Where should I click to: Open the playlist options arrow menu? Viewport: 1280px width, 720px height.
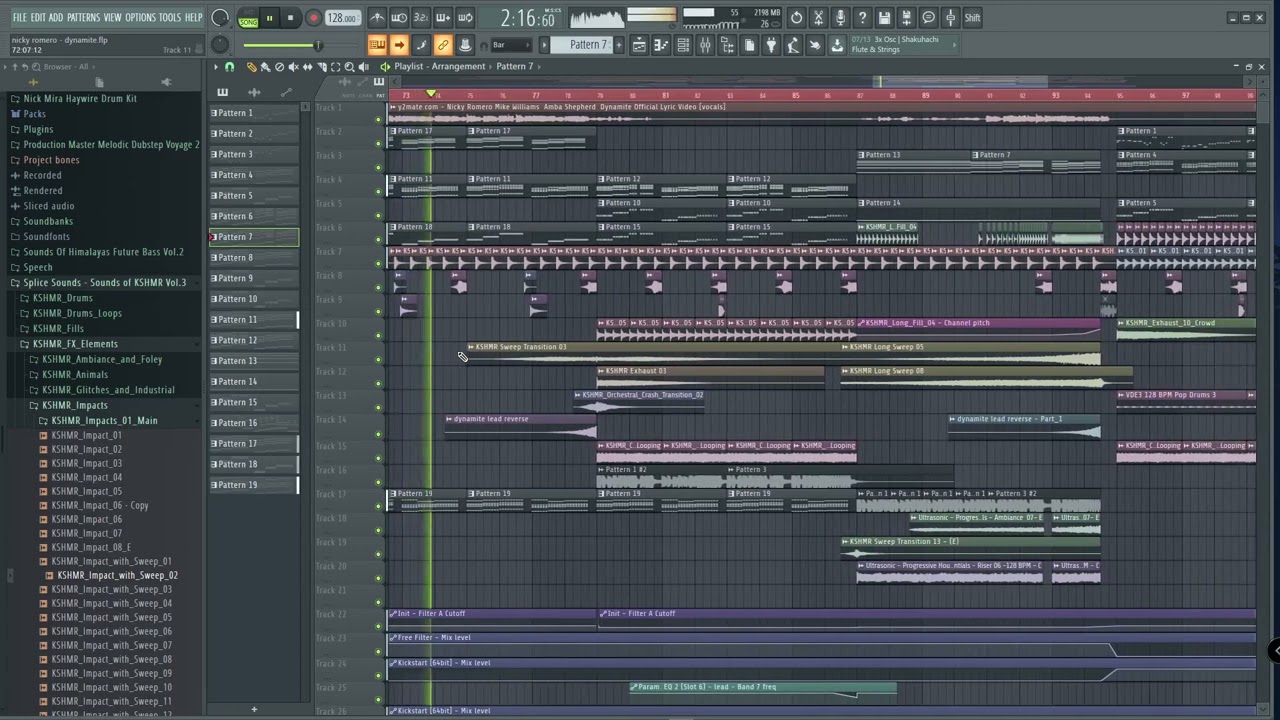coord(216,67)
